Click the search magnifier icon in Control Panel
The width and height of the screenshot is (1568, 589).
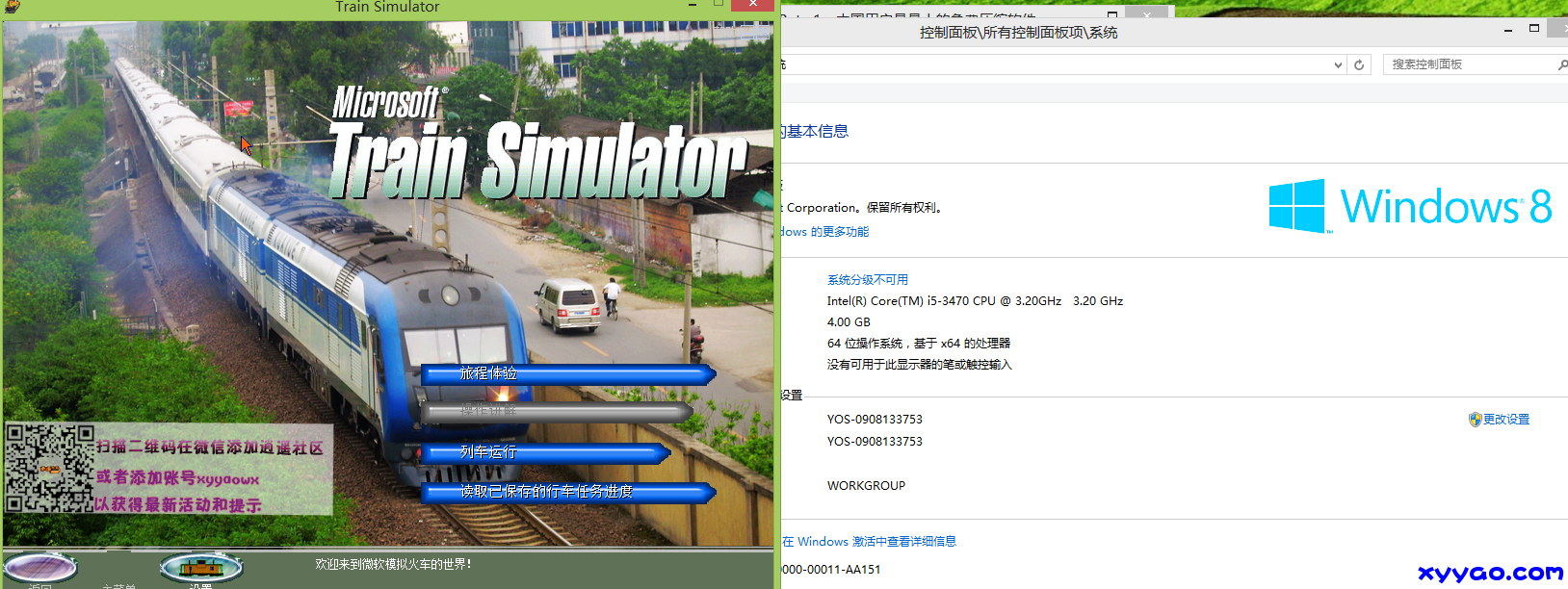coord(1562,64)
